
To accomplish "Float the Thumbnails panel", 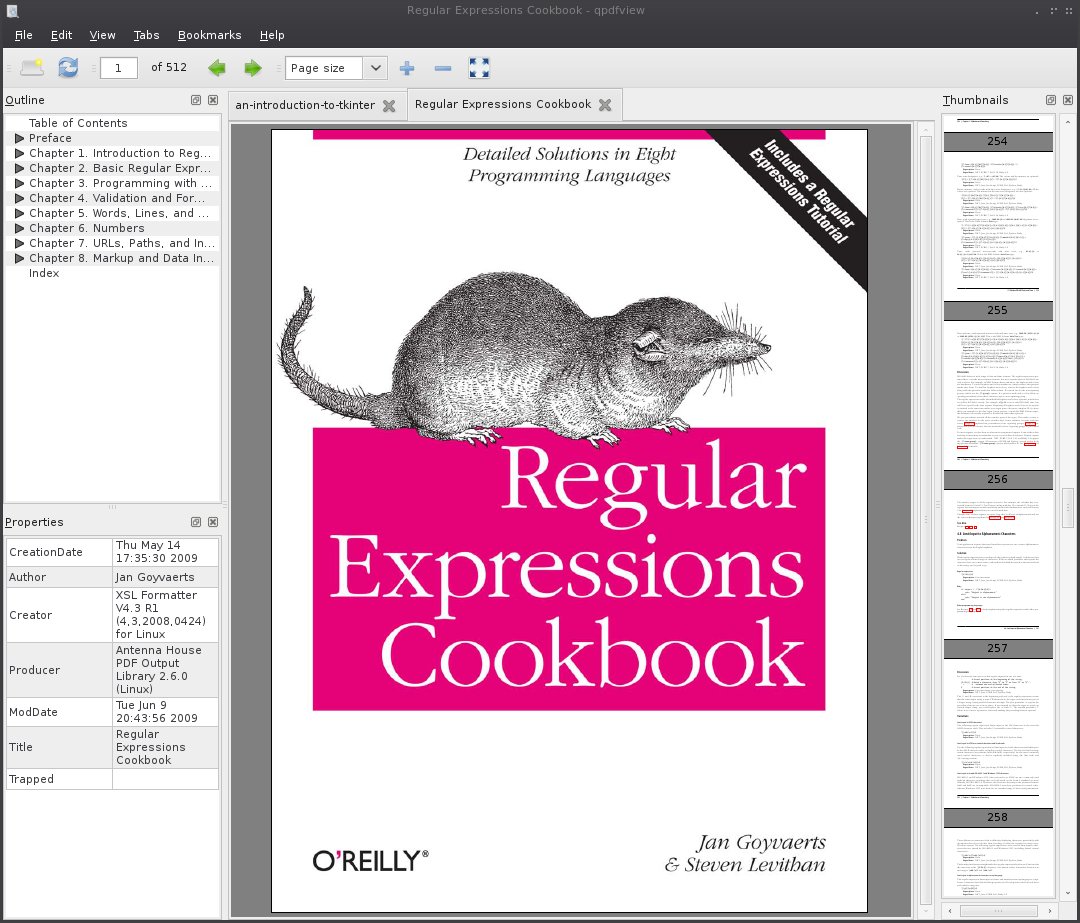I will tap(1050, 100).
